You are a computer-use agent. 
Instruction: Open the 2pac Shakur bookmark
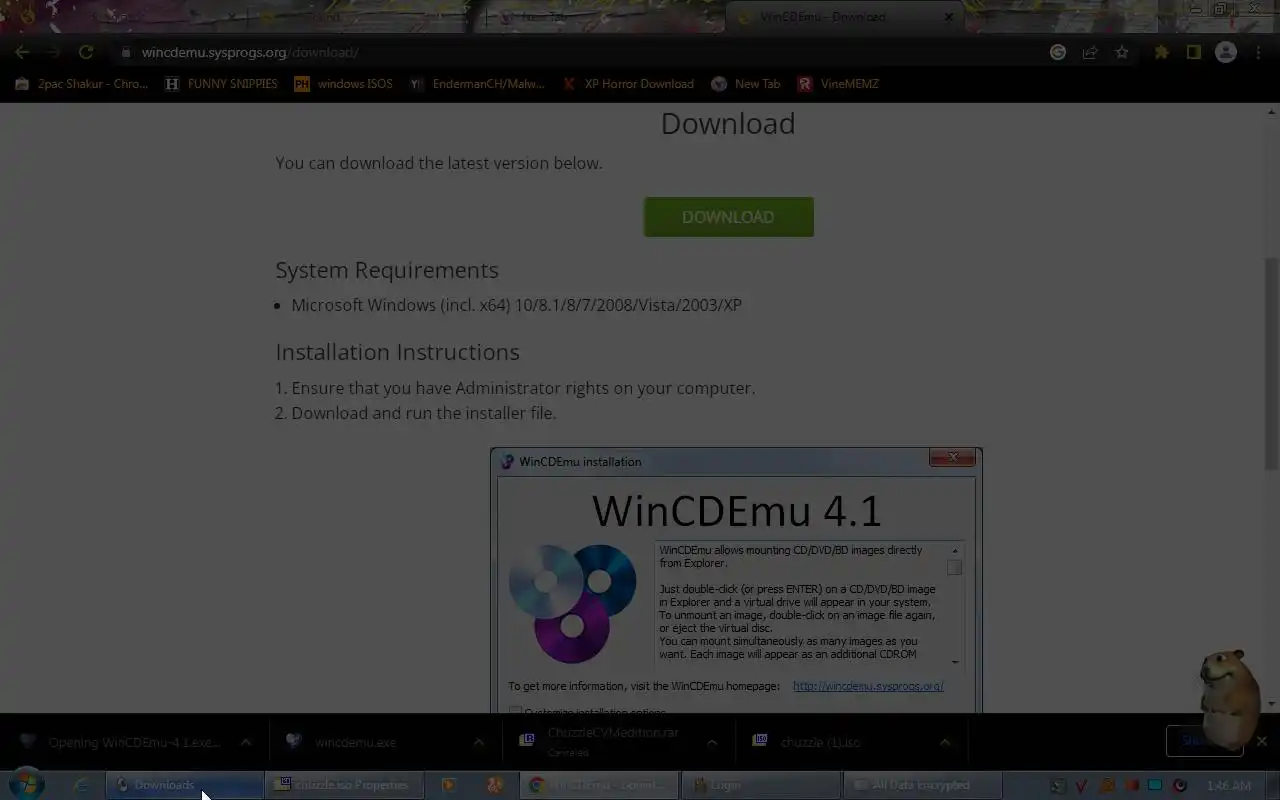point(82,84)
